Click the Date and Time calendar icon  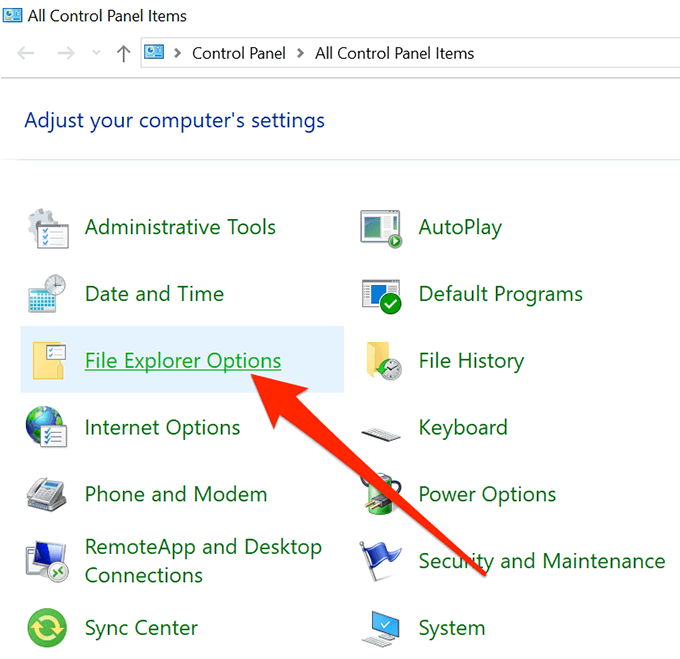[x=47, y=295]
